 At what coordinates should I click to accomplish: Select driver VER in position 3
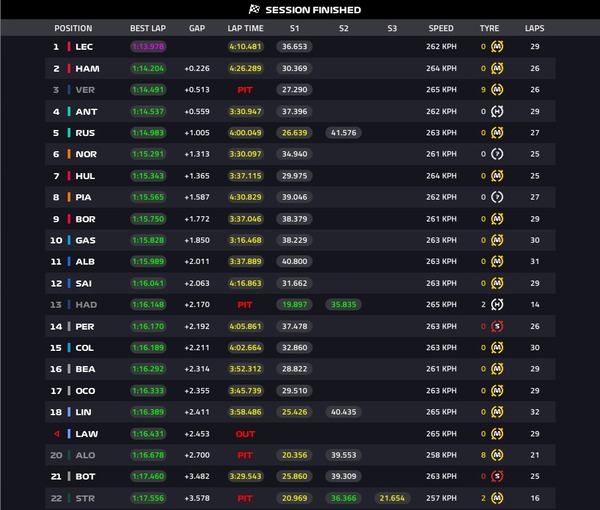pyautogui.click(x=85, y=90)
